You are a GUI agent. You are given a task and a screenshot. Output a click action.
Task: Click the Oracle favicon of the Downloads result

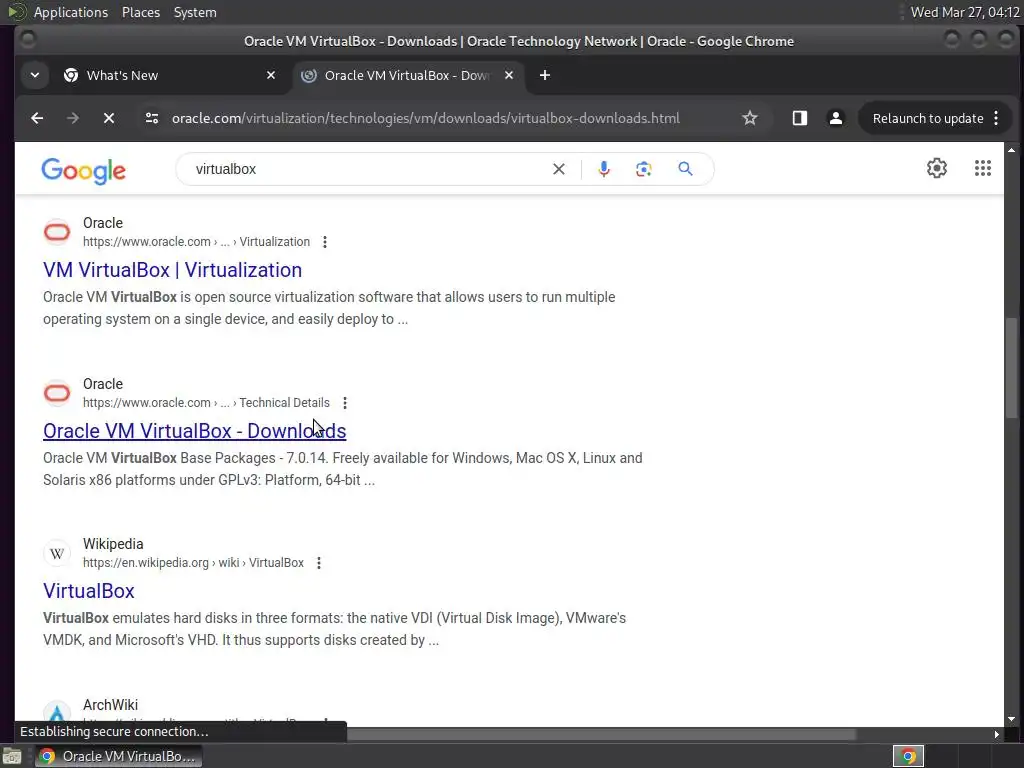pyautogui.click(x=57, y=392)
